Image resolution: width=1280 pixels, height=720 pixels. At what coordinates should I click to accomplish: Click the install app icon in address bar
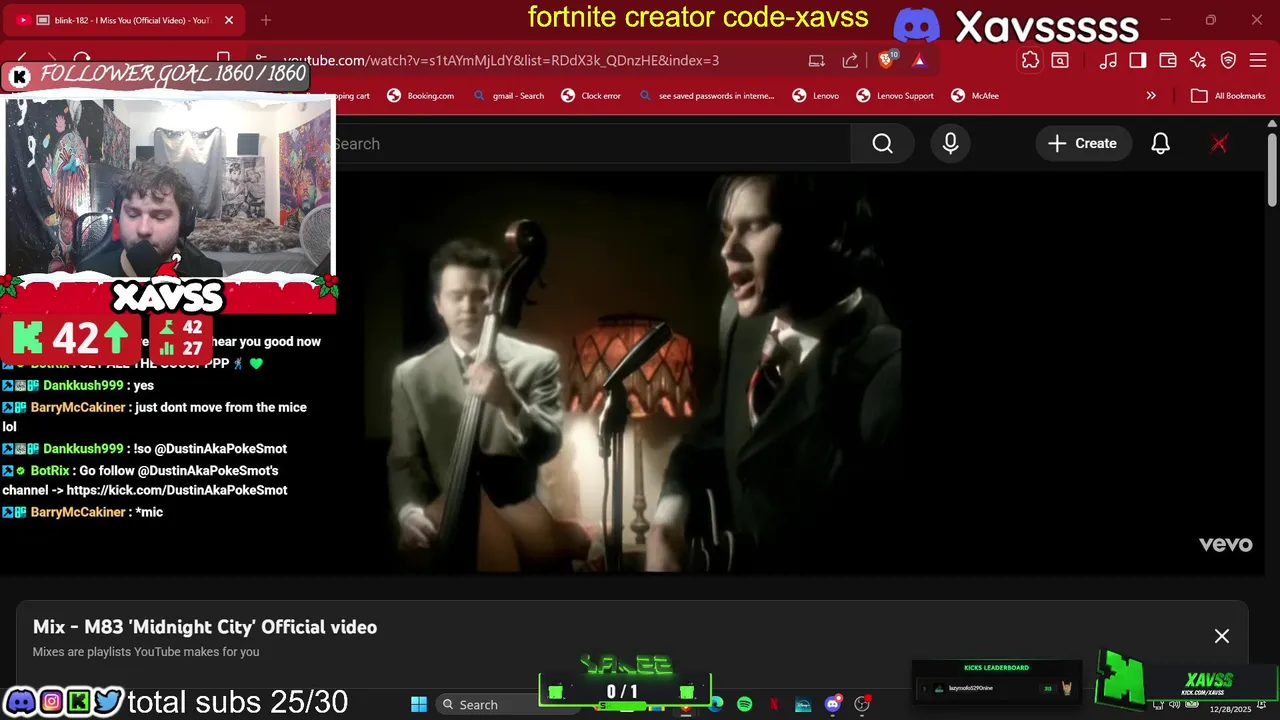(x=816, y=60)
